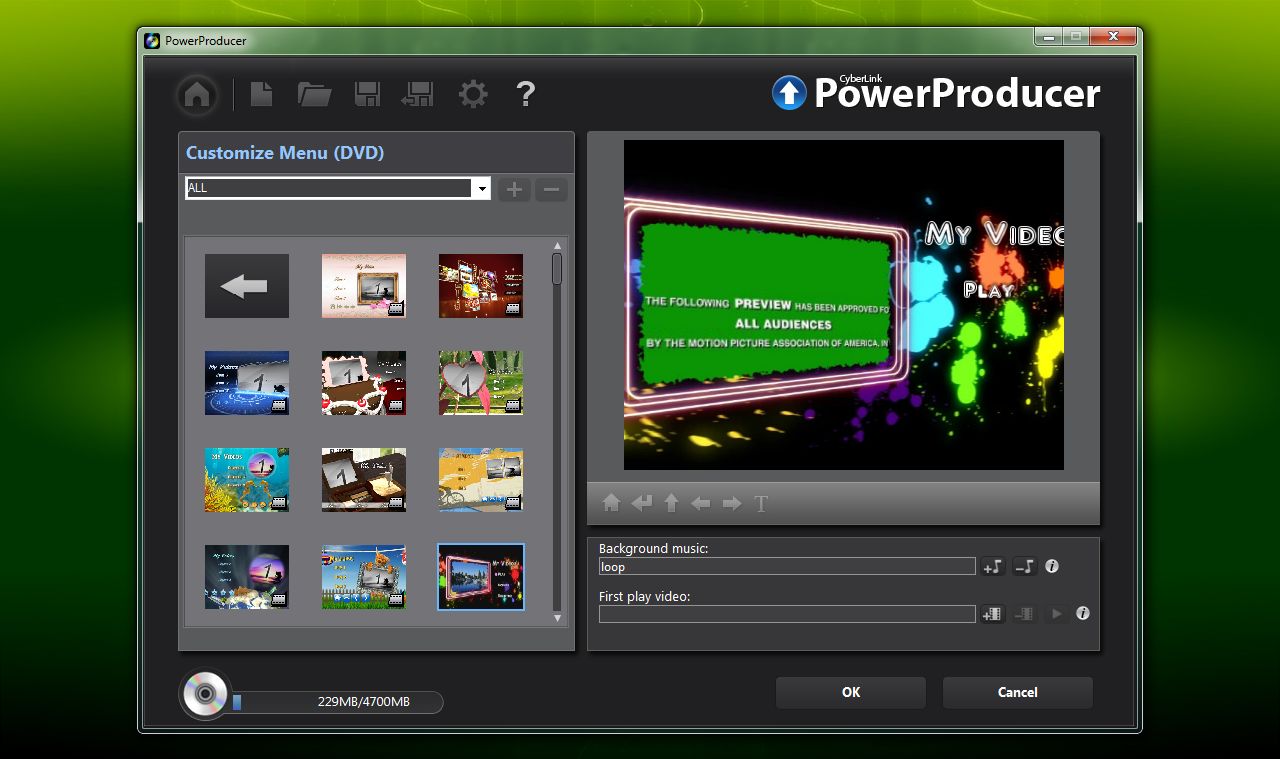The image size is (1280, 759).
Task: Click the preview Enter/return arrow icon
Action: point(641,503)
